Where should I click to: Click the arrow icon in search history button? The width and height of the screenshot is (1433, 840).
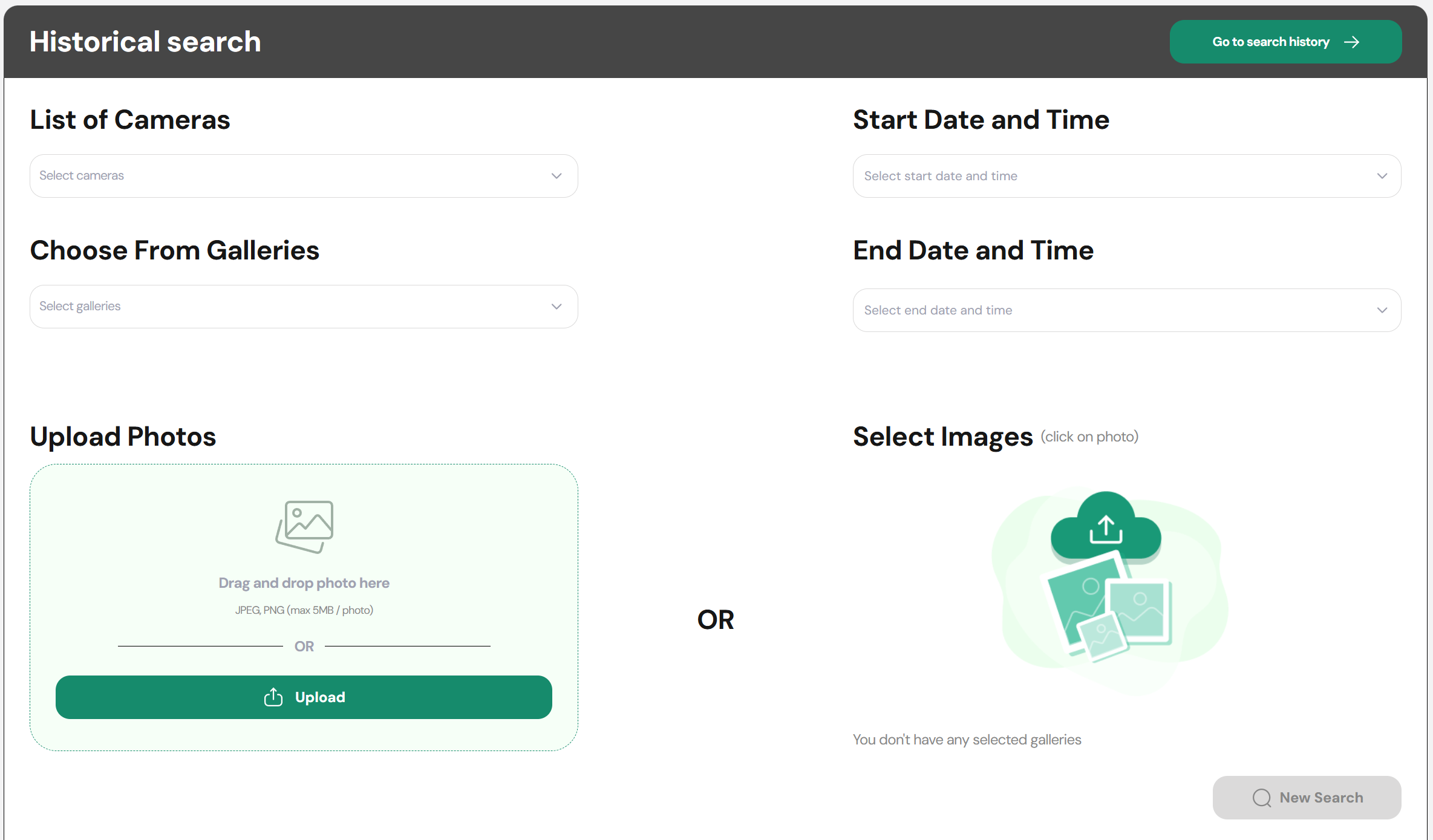point(1351,42)
